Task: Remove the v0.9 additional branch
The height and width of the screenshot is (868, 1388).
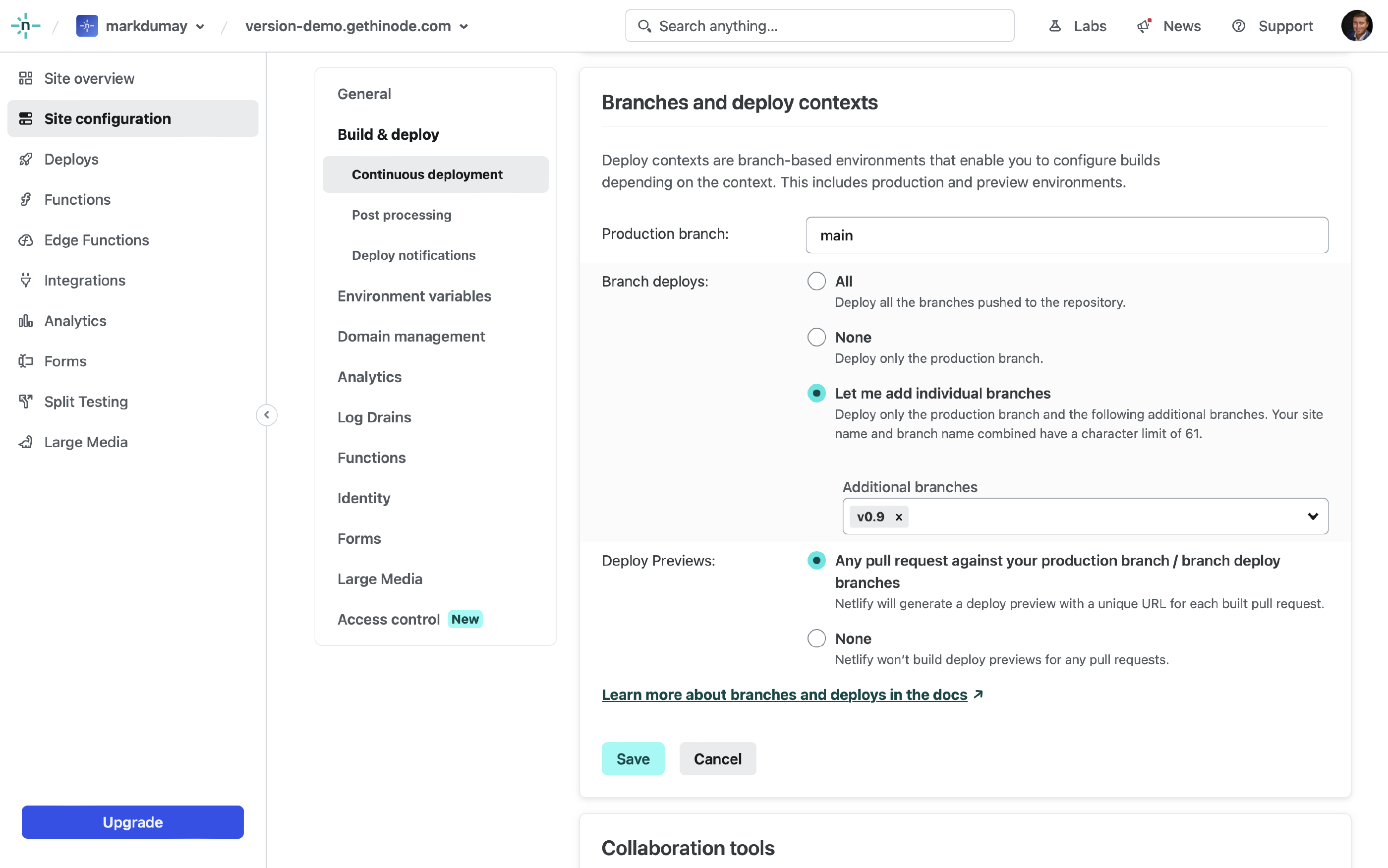Action: (898, 516)
